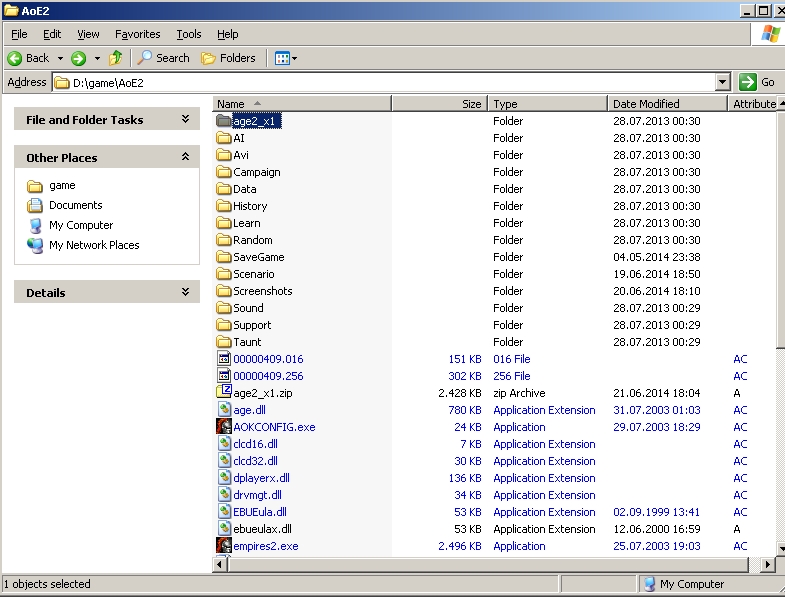
Task: Sort by Date Modified column header
Action: click(667, 104)
